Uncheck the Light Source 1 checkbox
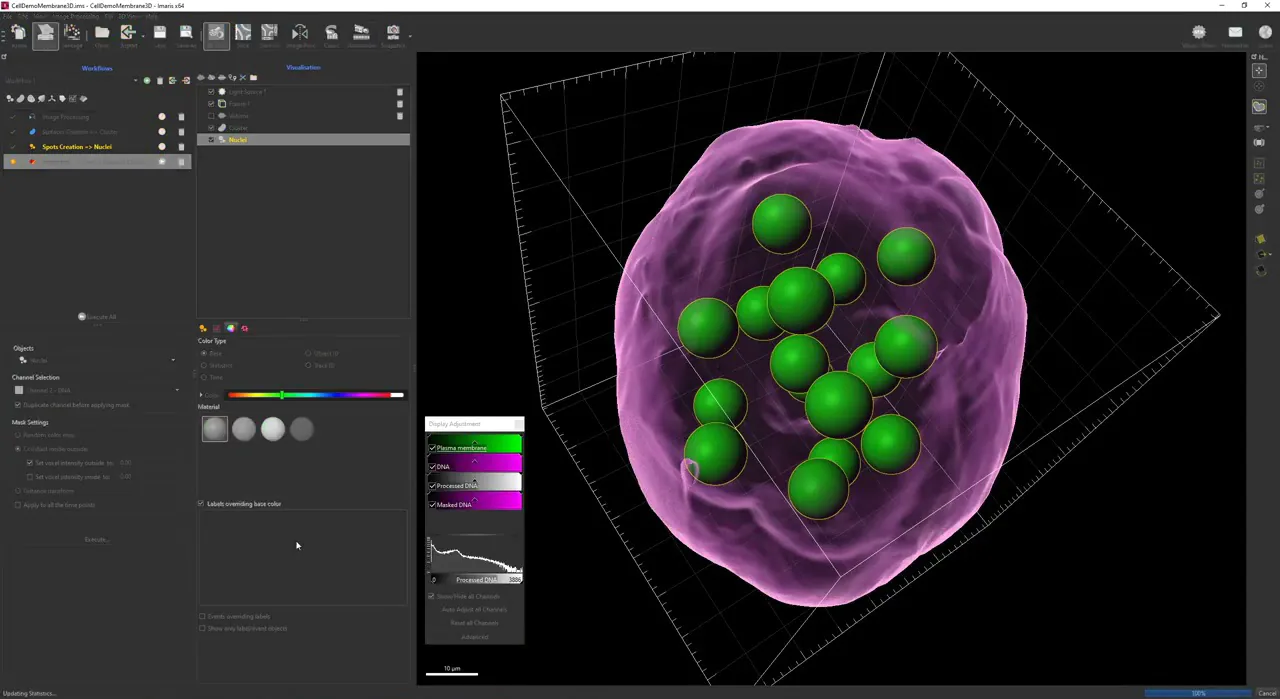This screenshot has height=699, width=1280. (211, 92)
